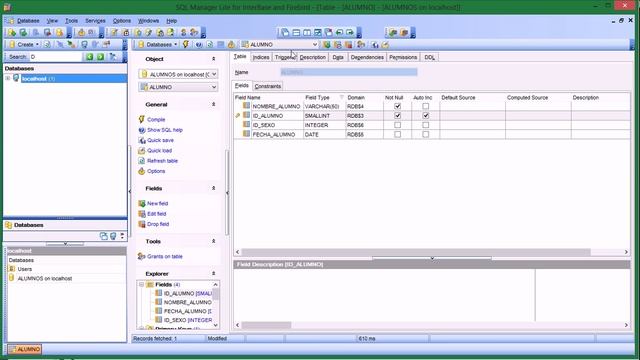Click the Refresh table icon
Image resolution: width=640 pixels, height=360 pixels.
pyautogui.click(x=142, y=161)
